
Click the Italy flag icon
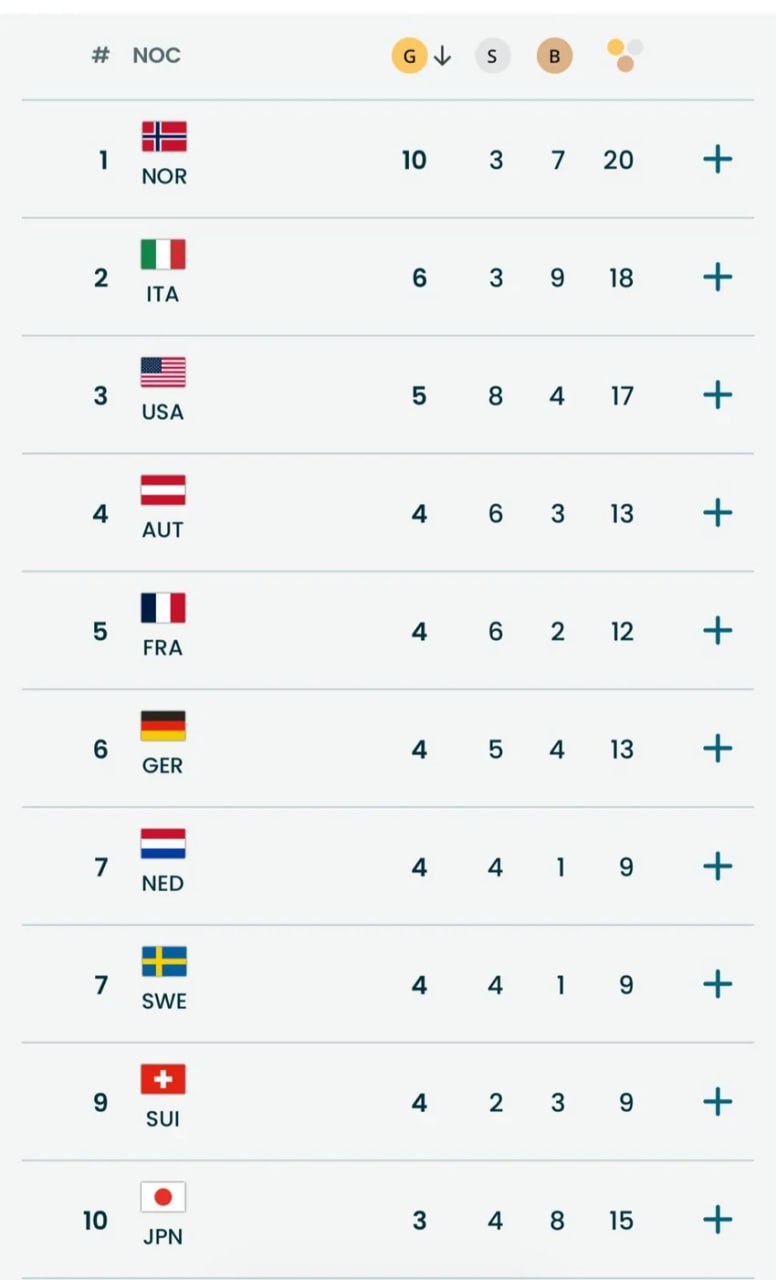click(163, 254)
